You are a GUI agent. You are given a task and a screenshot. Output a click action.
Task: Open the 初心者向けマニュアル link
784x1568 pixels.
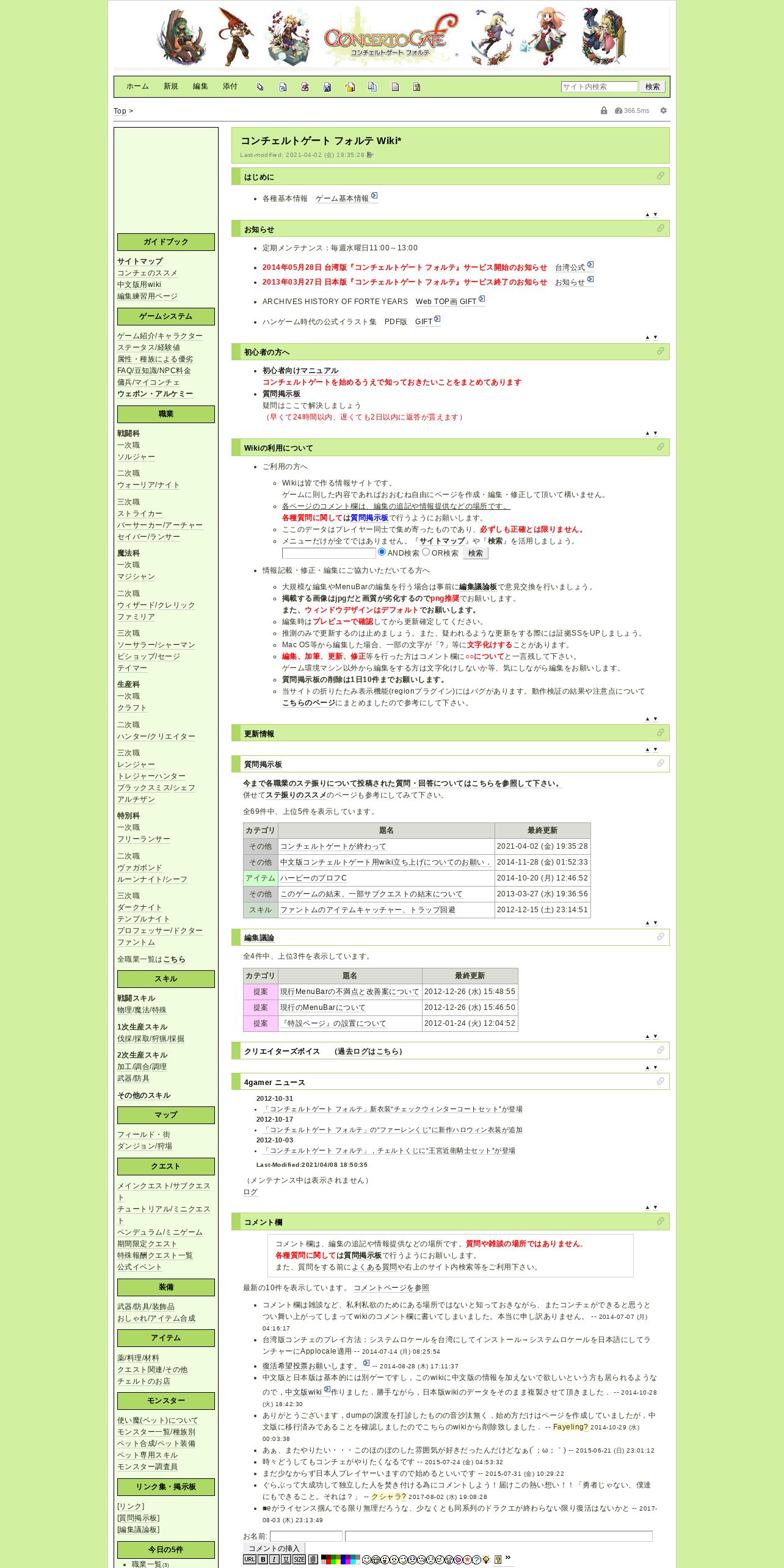[300, 371]
